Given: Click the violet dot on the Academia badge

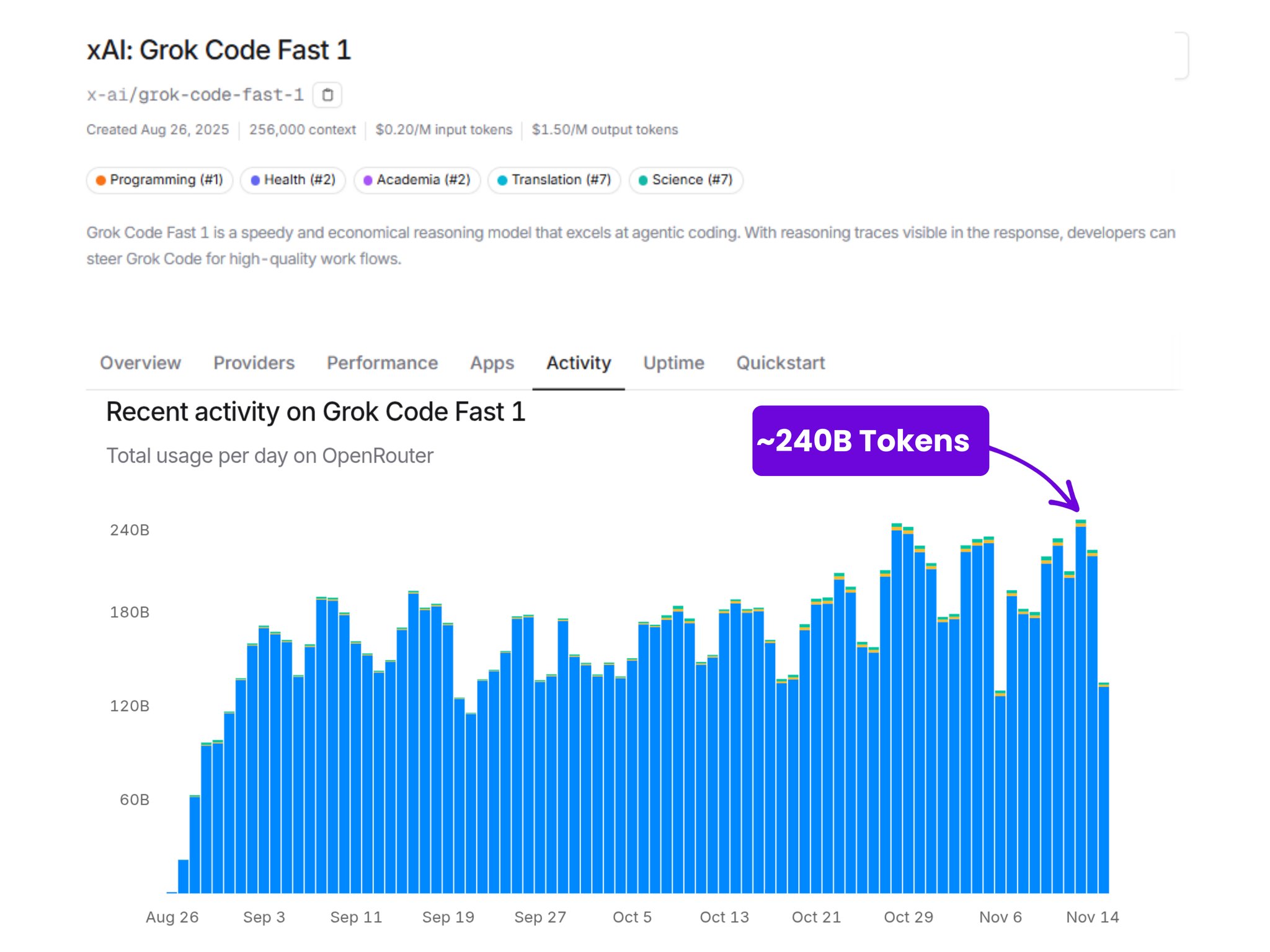Looking at the screenshot, I should point(368,180).
